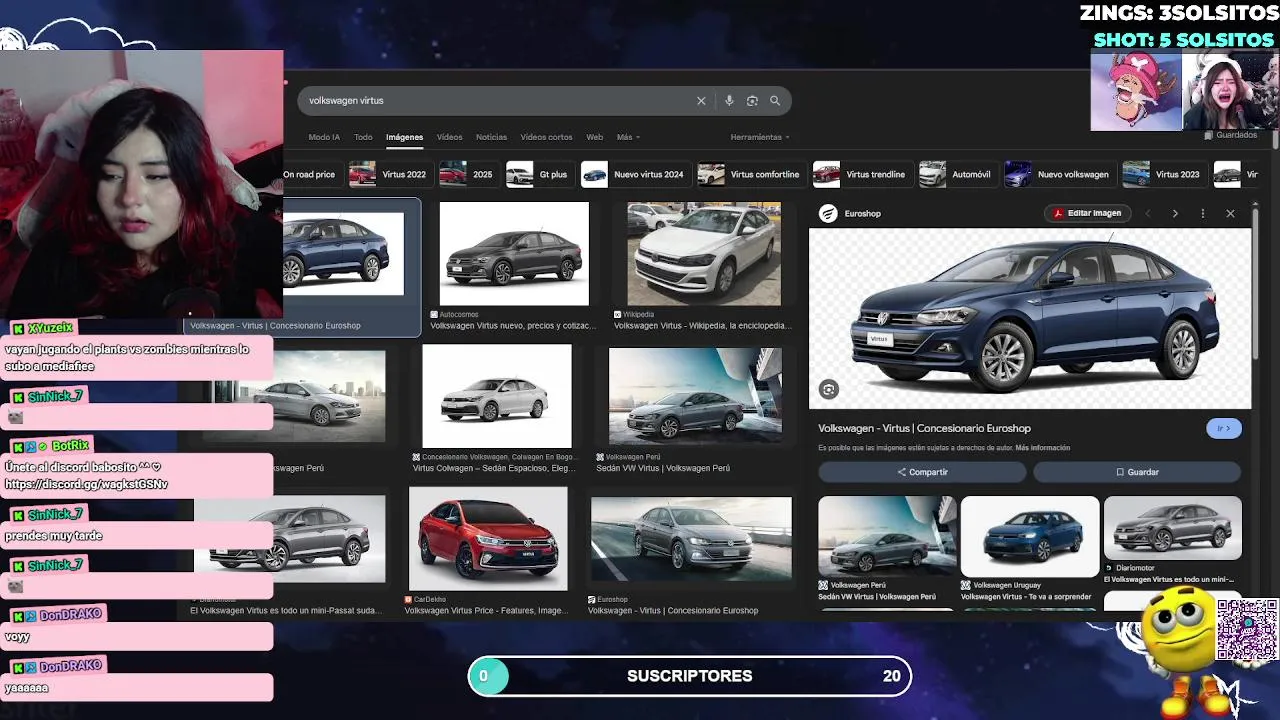Click the Discord invite link in chat

[x=86, y=484]
